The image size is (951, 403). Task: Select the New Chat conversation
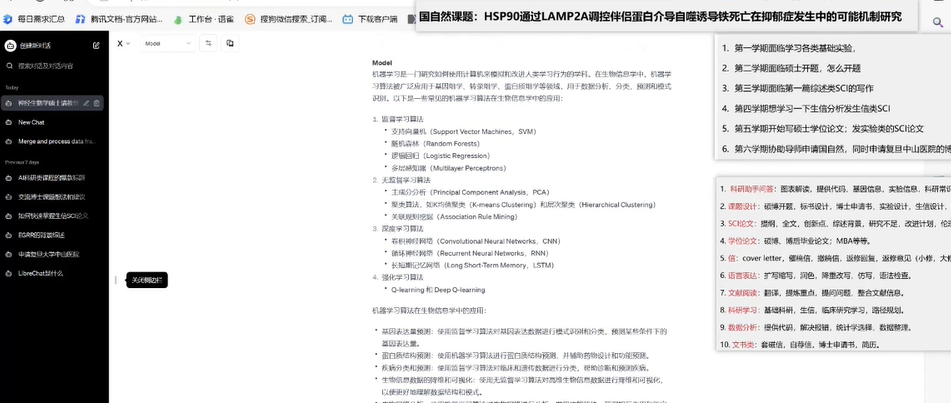point(54,122)
